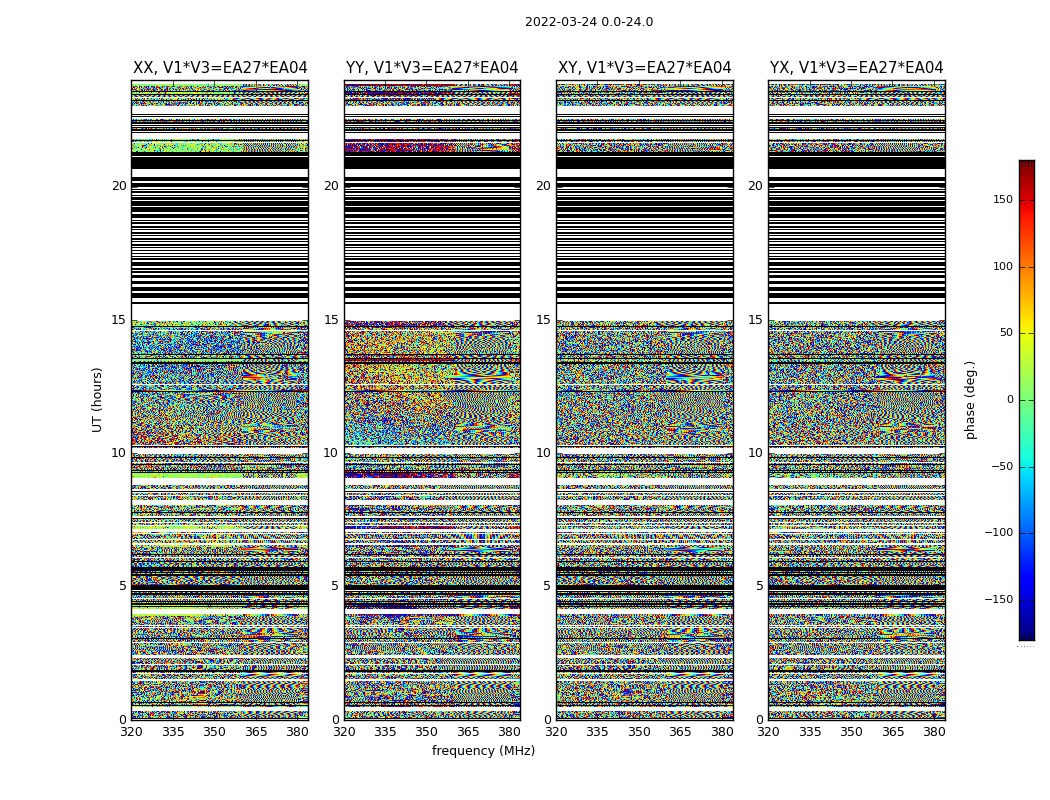Click inside the XY phase waterfall plot
This screenshot has width=1050, height=800.
point(644,400)
